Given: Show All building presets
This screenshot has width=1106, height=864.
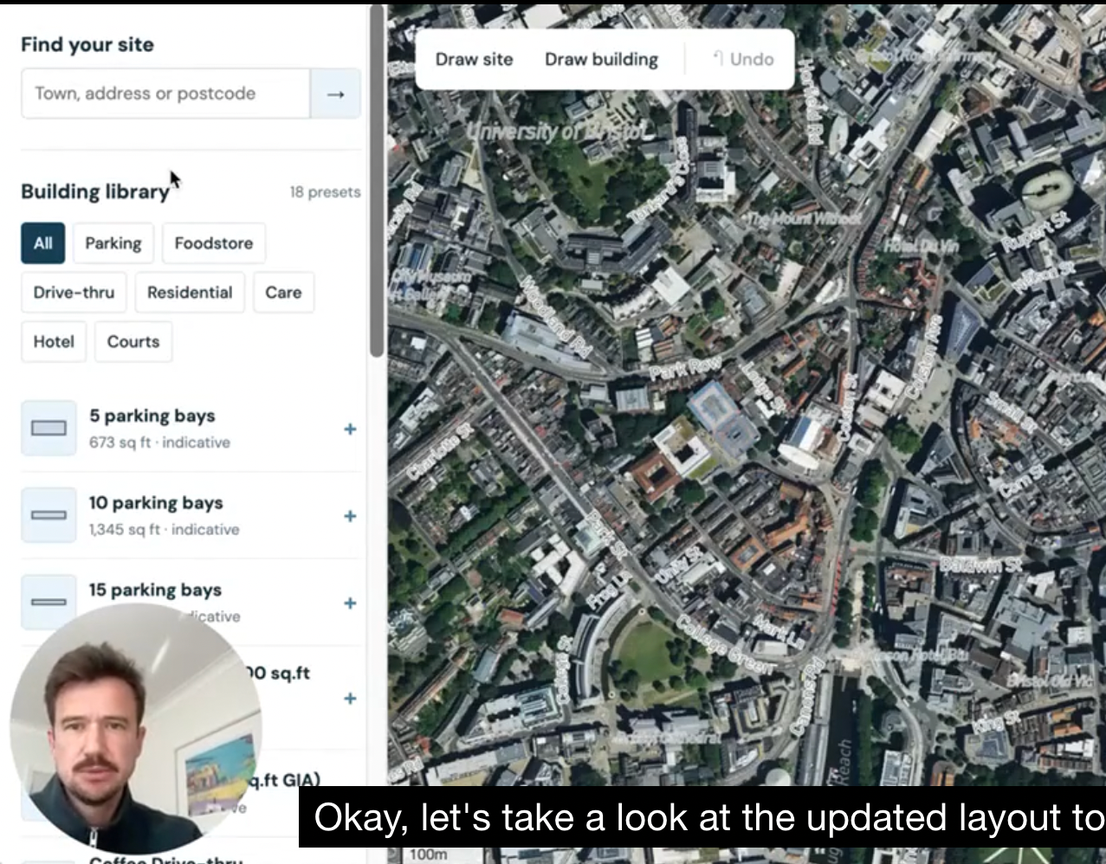Looking at the screenshot, I should coord(43,243).
